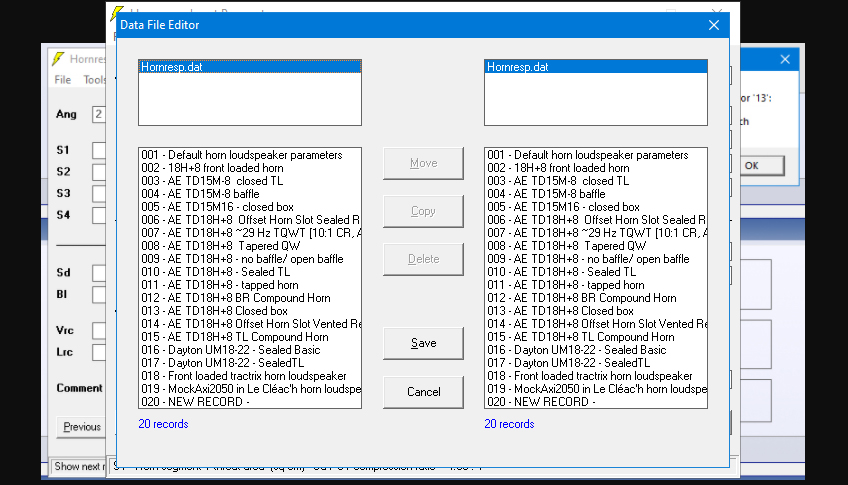This screenshot has width=848, height=485.
Task: Click the Previous button in Hornresp window
Action: coord(82,427)
